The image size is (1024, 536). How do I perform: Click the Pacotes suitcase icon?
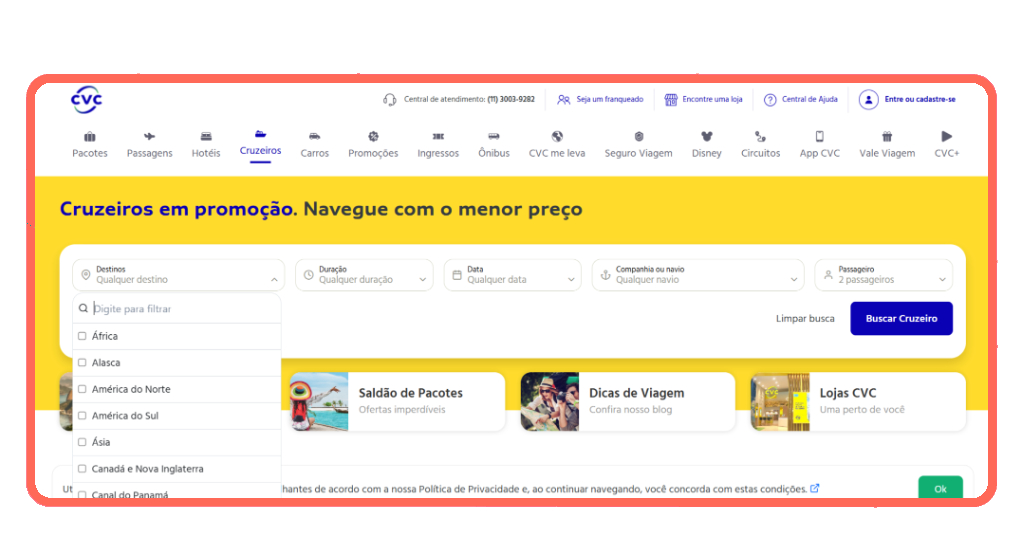click(89, 136)
